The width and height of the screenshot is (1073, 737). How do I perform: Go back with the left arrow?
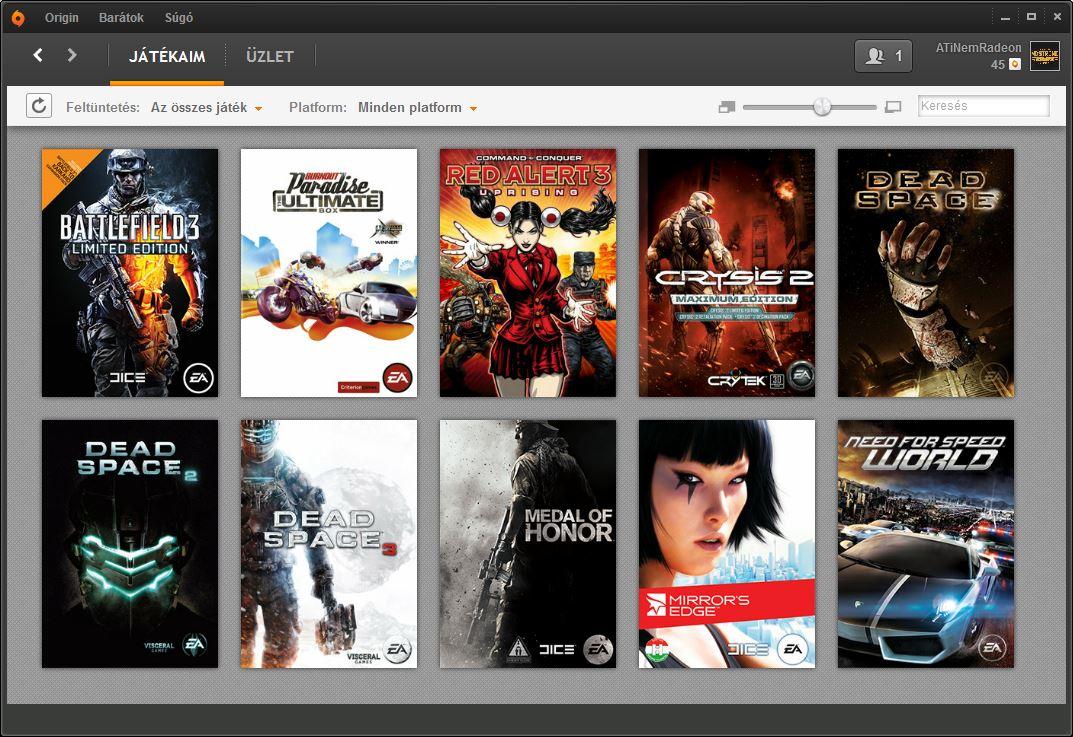[x=38, y=55]
